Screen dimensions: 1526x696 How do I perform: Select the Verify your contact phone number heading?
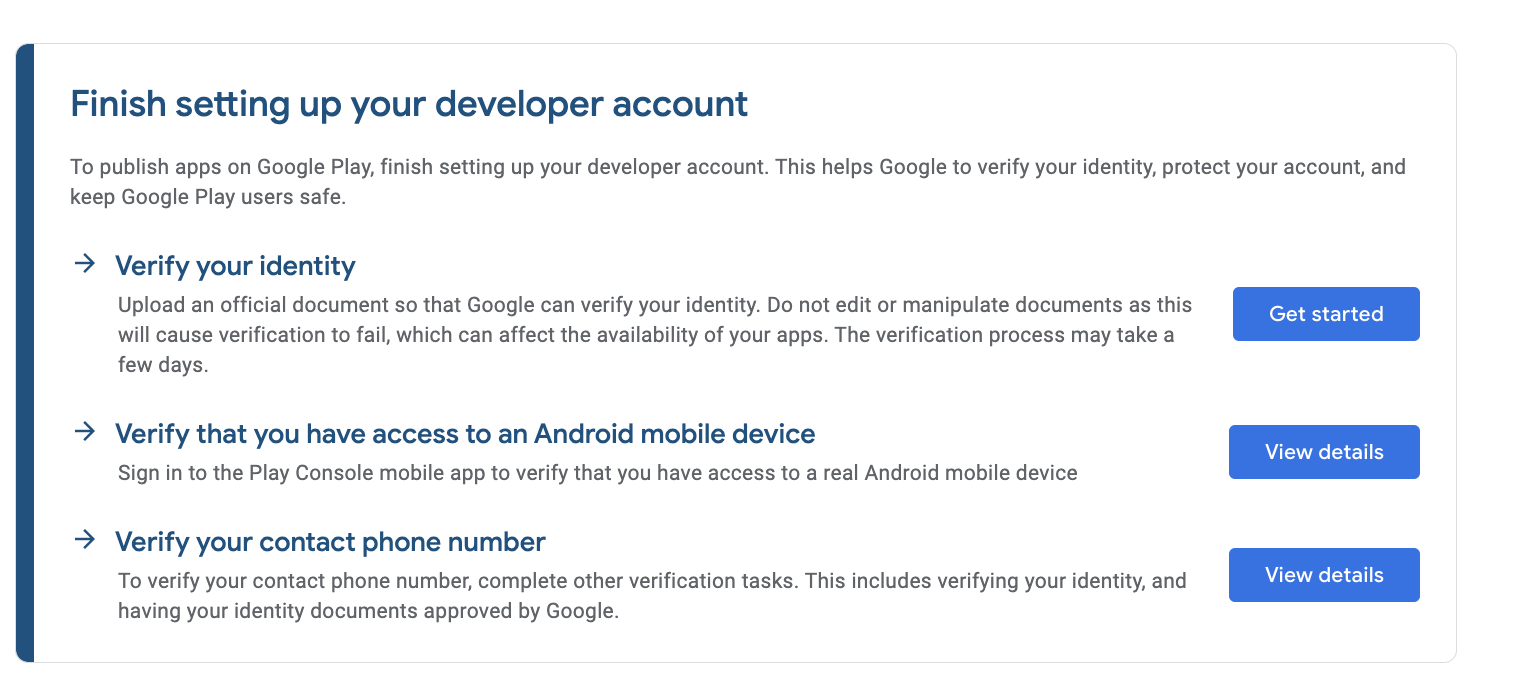(330, 542)
